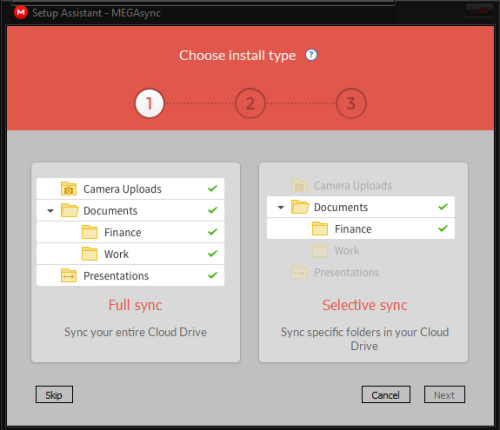Collapse Documents arrow in Selective sync
Image resolution: width=500 pixels, height=430 pixels.
[281, 207]
